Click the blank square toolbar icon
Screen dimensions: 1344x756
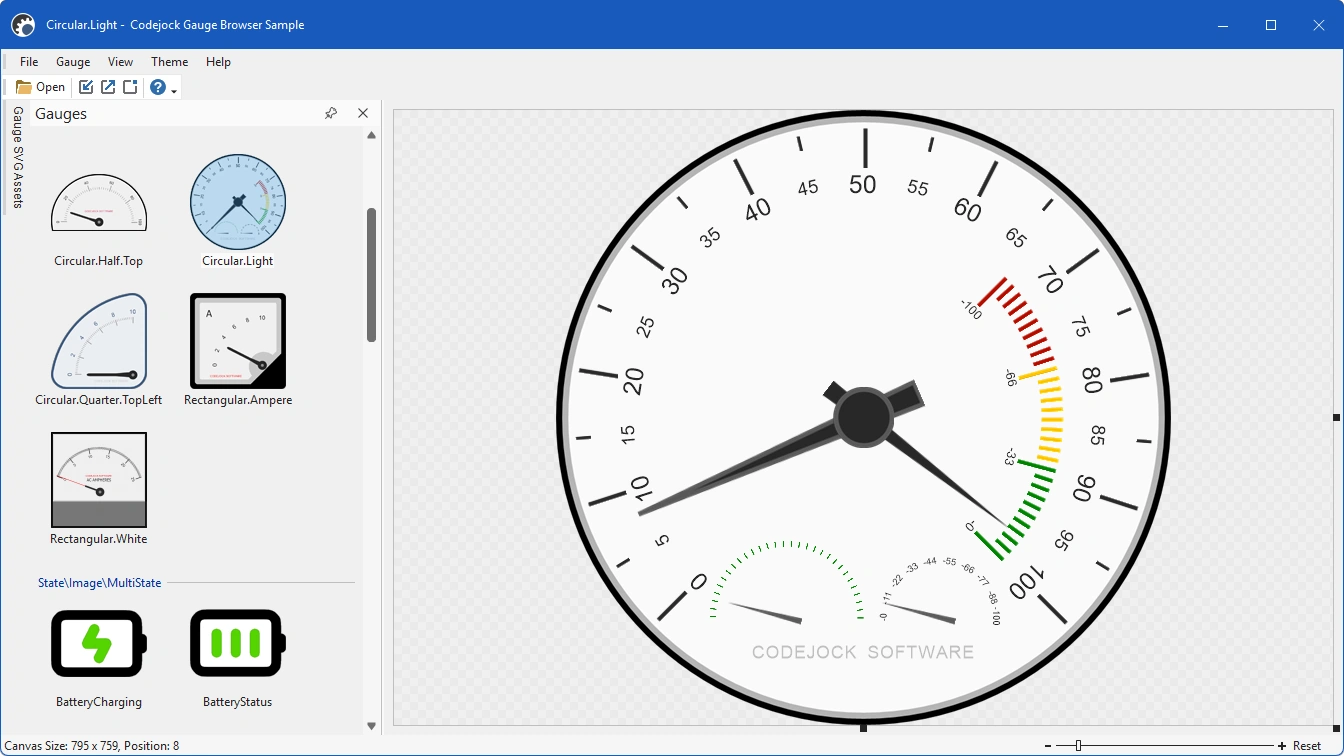click(130, 87)
